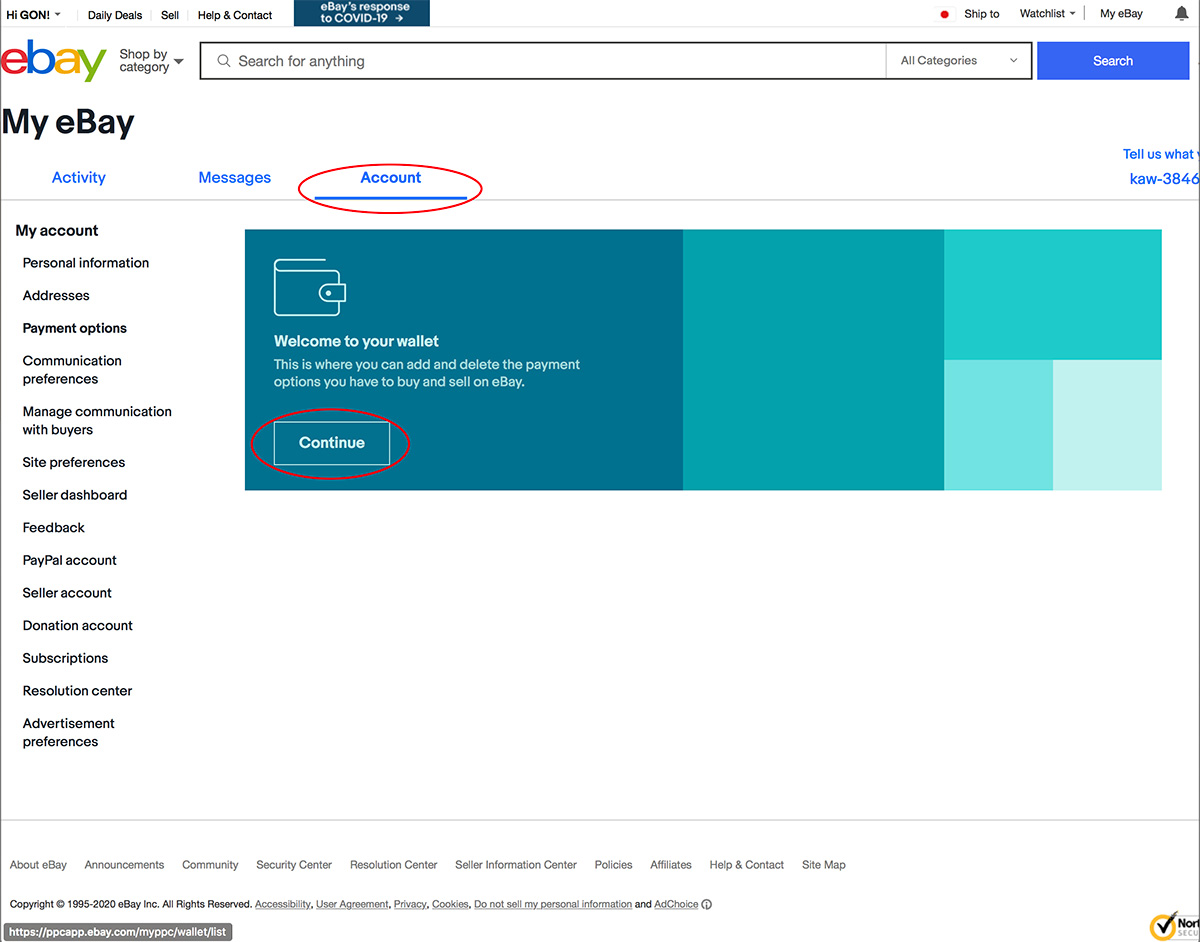Click the search magnifier icon

tap(224, 61)
